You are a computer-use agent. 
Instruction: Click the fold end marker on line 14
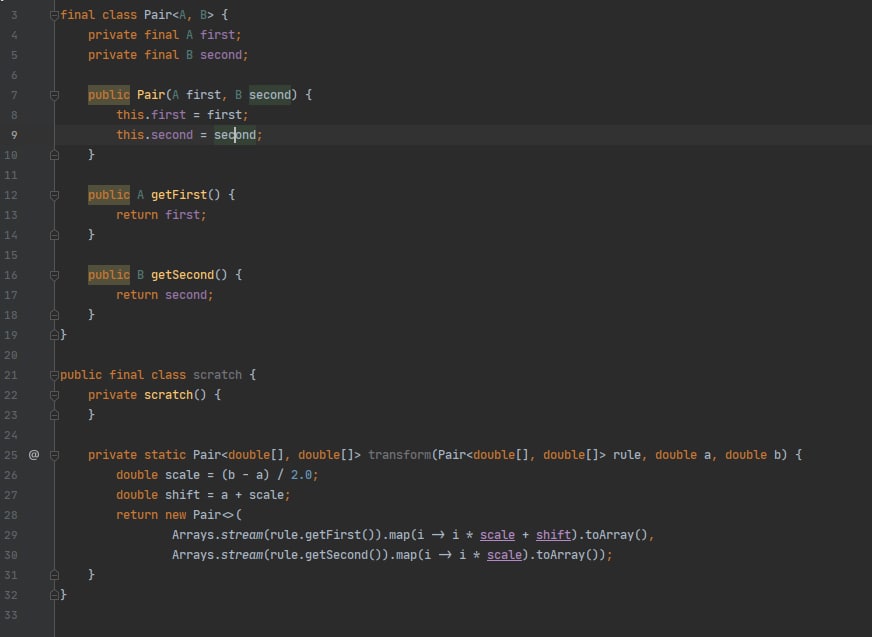54,235
